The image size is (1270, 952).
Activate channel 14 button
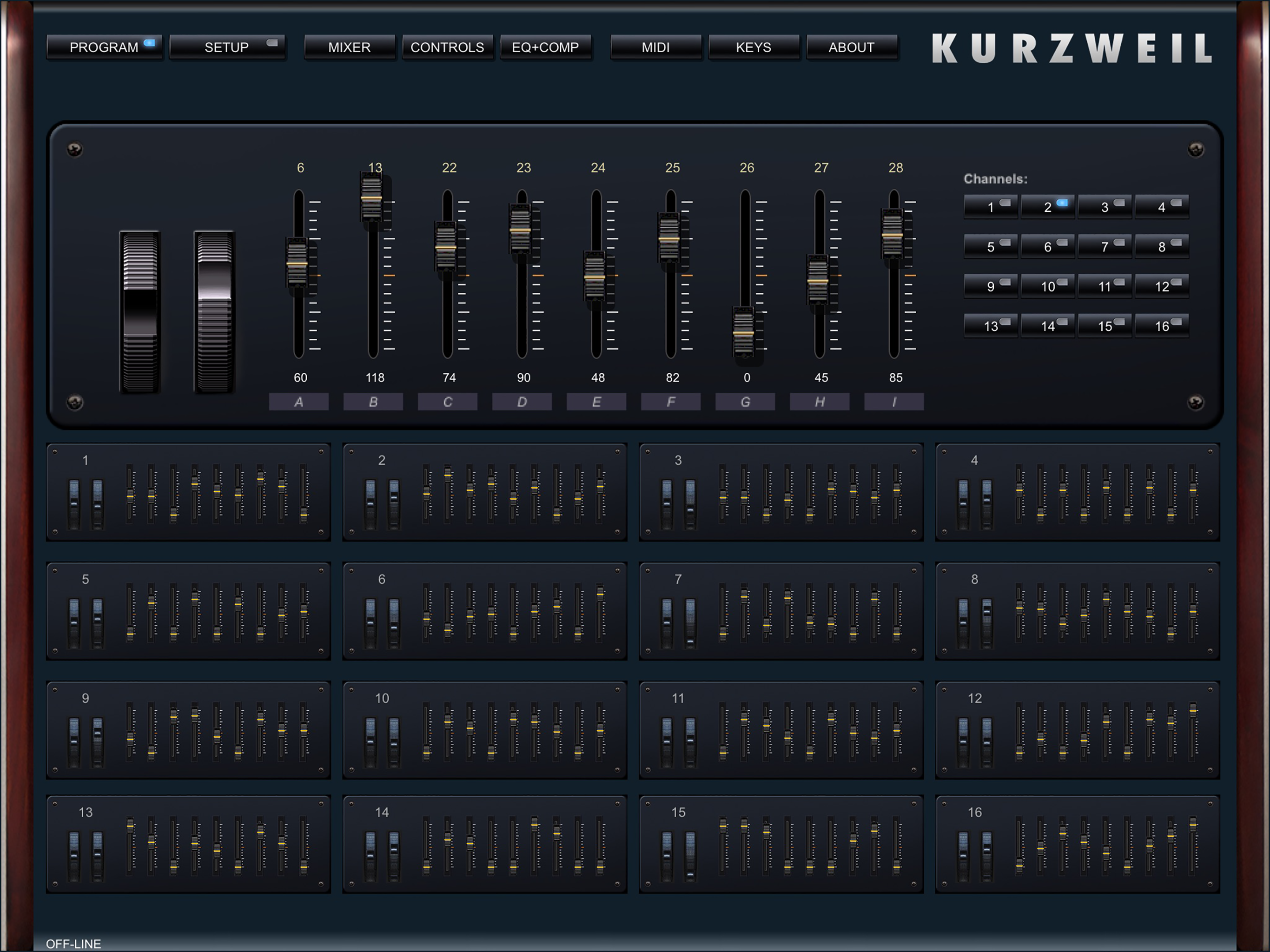click(1048, 325)
